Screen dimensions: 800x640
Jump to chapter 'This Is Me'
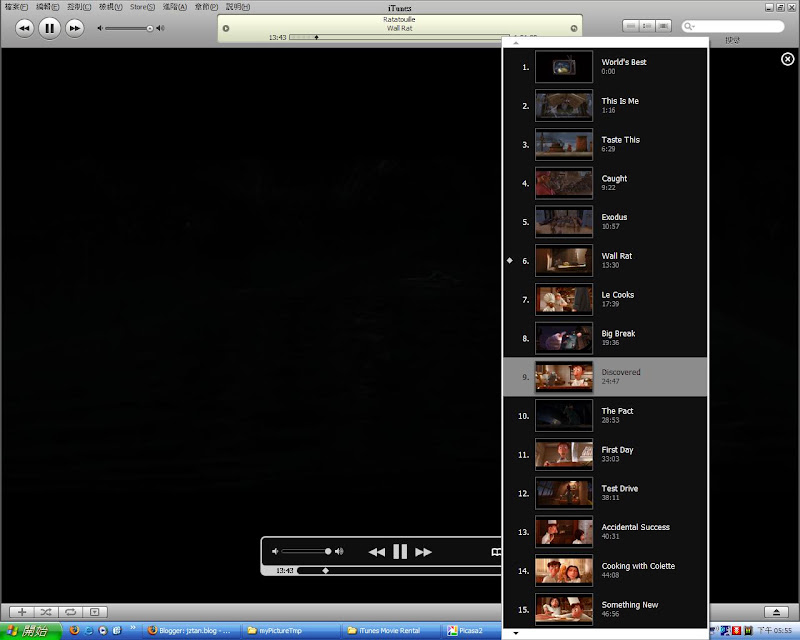pos(605,106)
